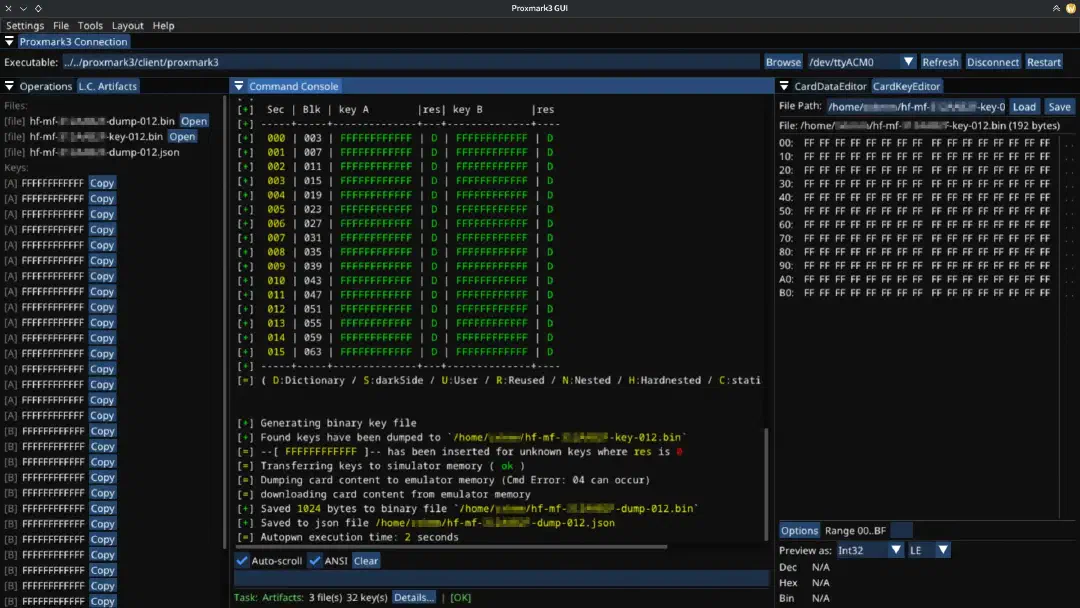This screenshot has width=1080, height=608.
Task: Collapse the Command Console panel triangle
Action: point(239,86)
